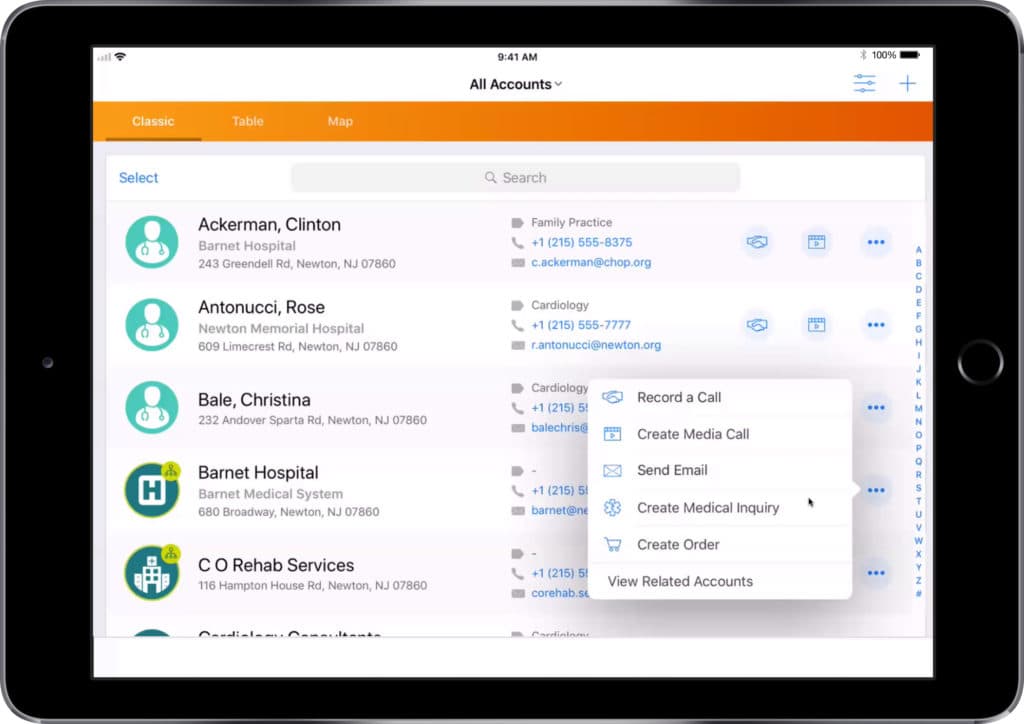Open the filter settings sliders icon
The image size is (1024, 724).
tap(864, 84)
